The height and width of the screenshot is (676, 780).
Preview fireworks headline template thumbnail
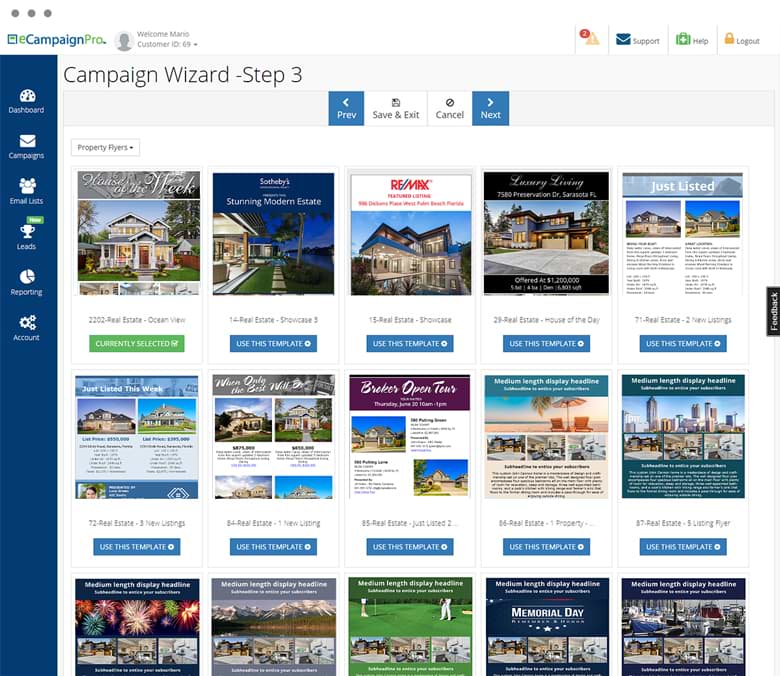[137, 627]
